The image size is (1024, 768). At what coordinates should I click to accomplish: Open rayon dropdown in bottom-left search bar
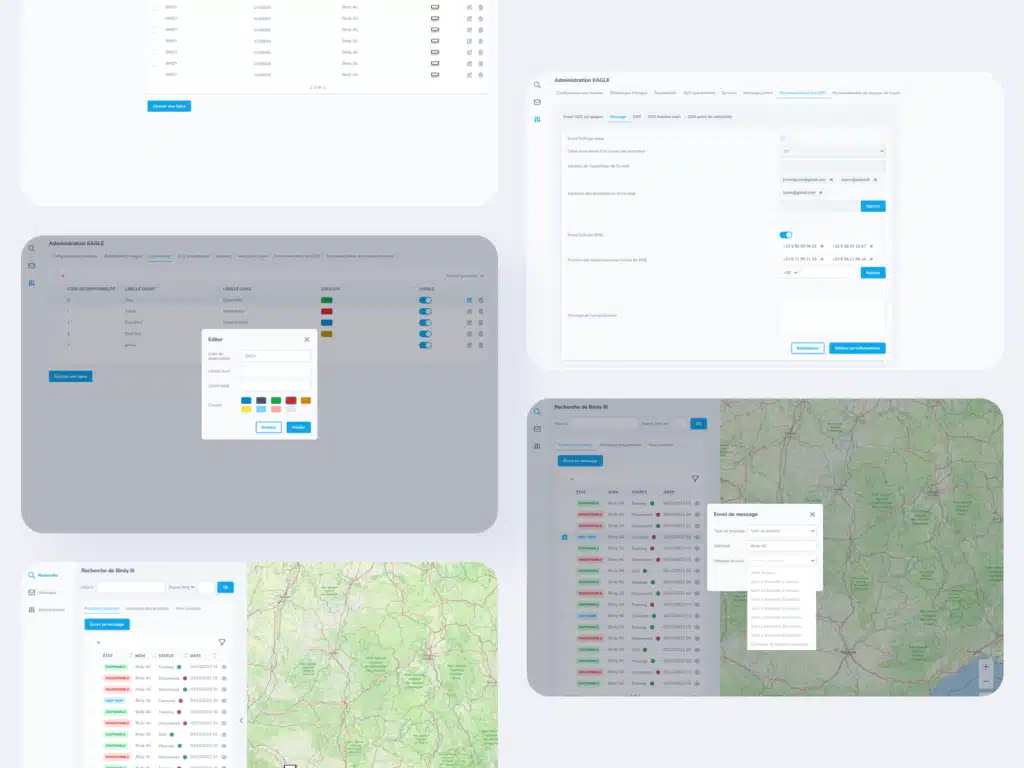tap(182, 587)
